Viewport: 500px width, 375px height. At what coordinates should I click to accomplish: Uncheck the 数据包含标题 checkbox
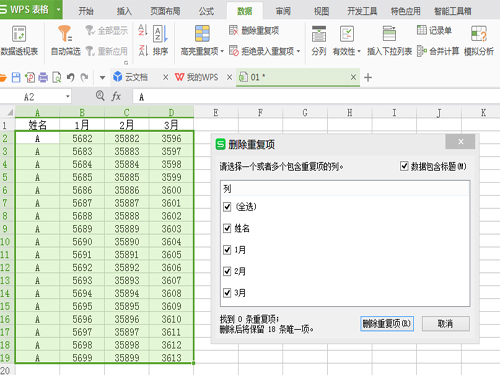coord(404,166)
